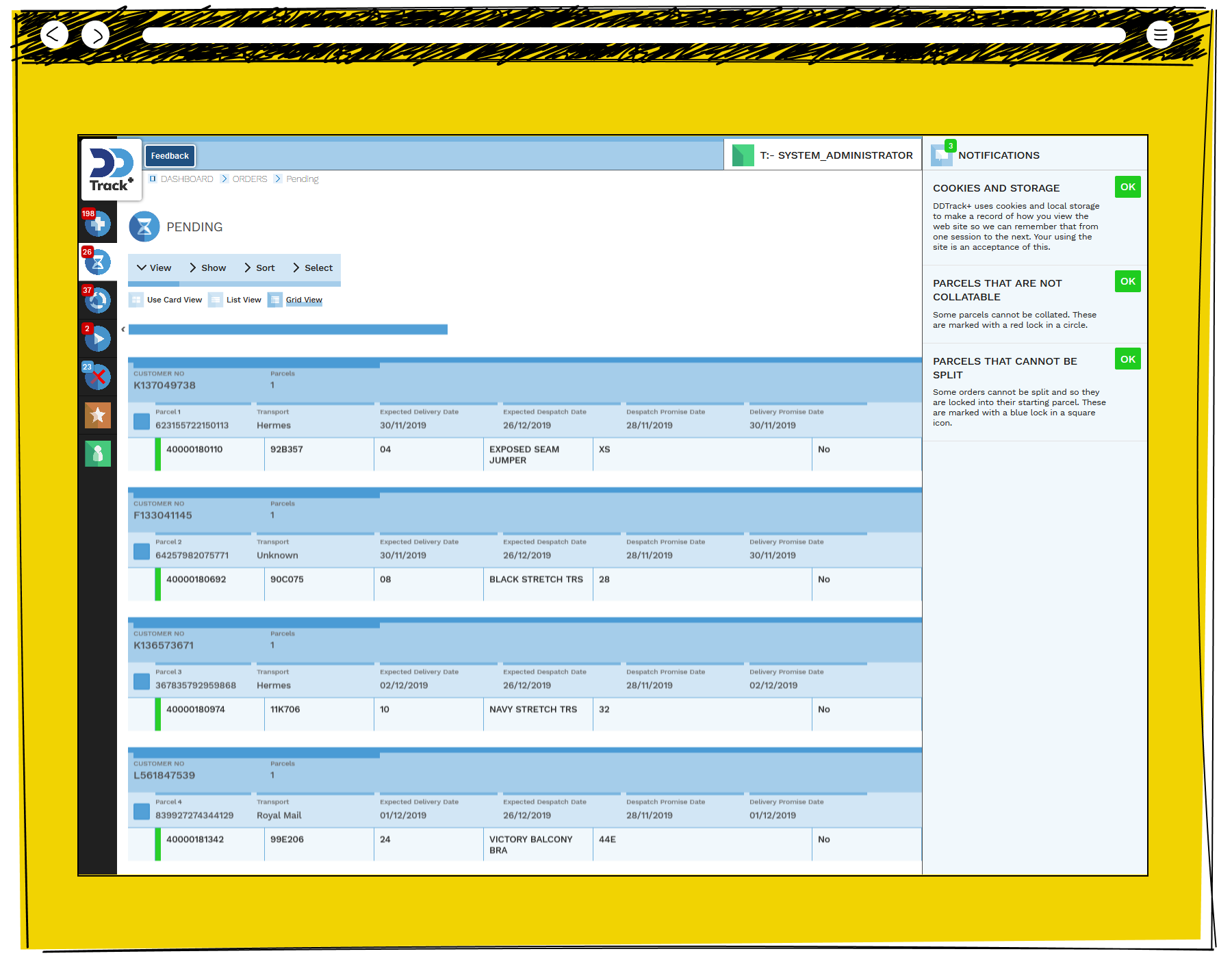Switch to Grid View
Screen dimensions: 1232x958
point(303,300)
